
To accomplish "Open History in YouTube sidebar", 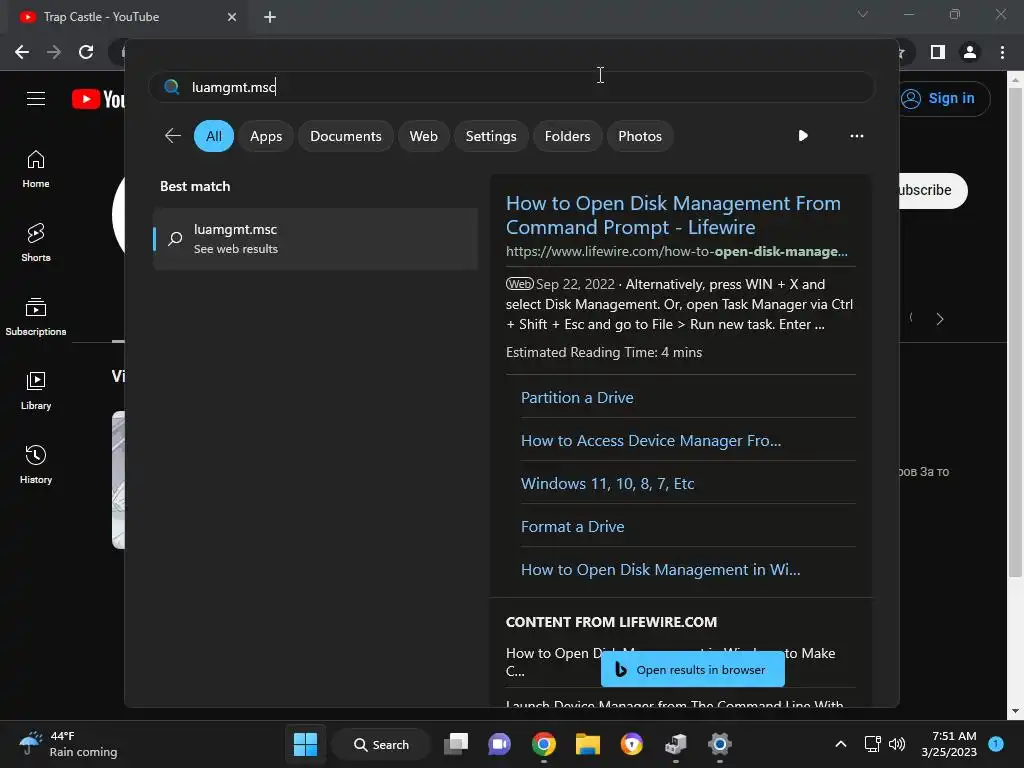I will click(36, 464).
